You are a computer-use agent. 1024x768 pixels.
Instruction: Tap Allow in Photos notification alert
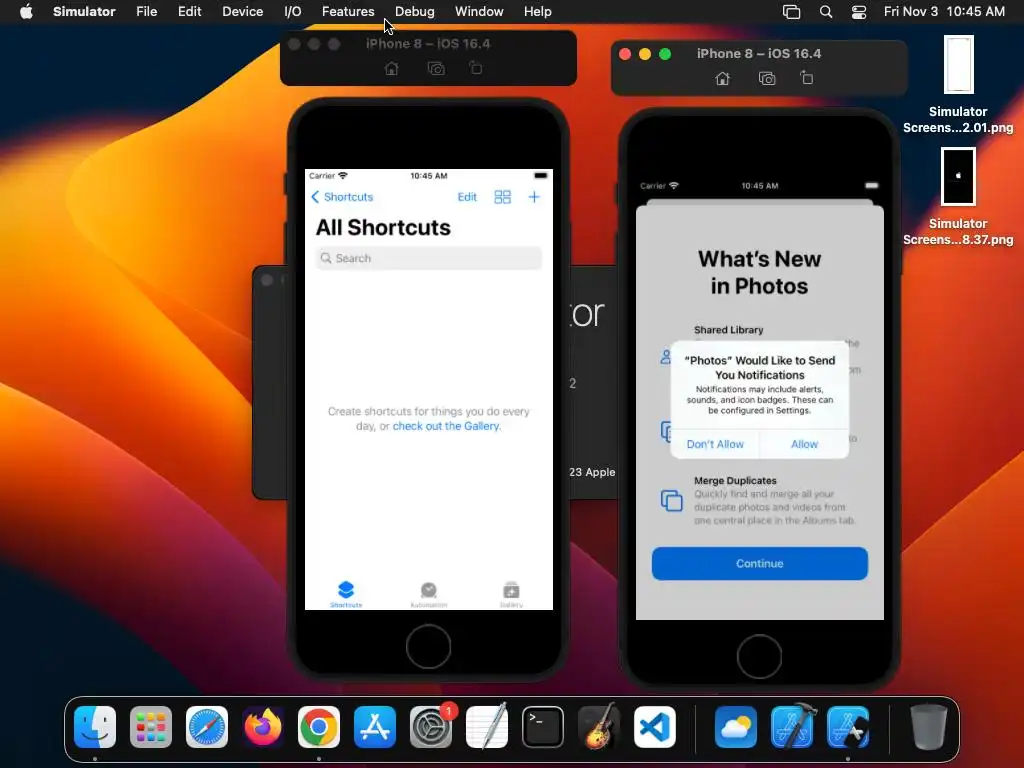[x=805, y=444]
